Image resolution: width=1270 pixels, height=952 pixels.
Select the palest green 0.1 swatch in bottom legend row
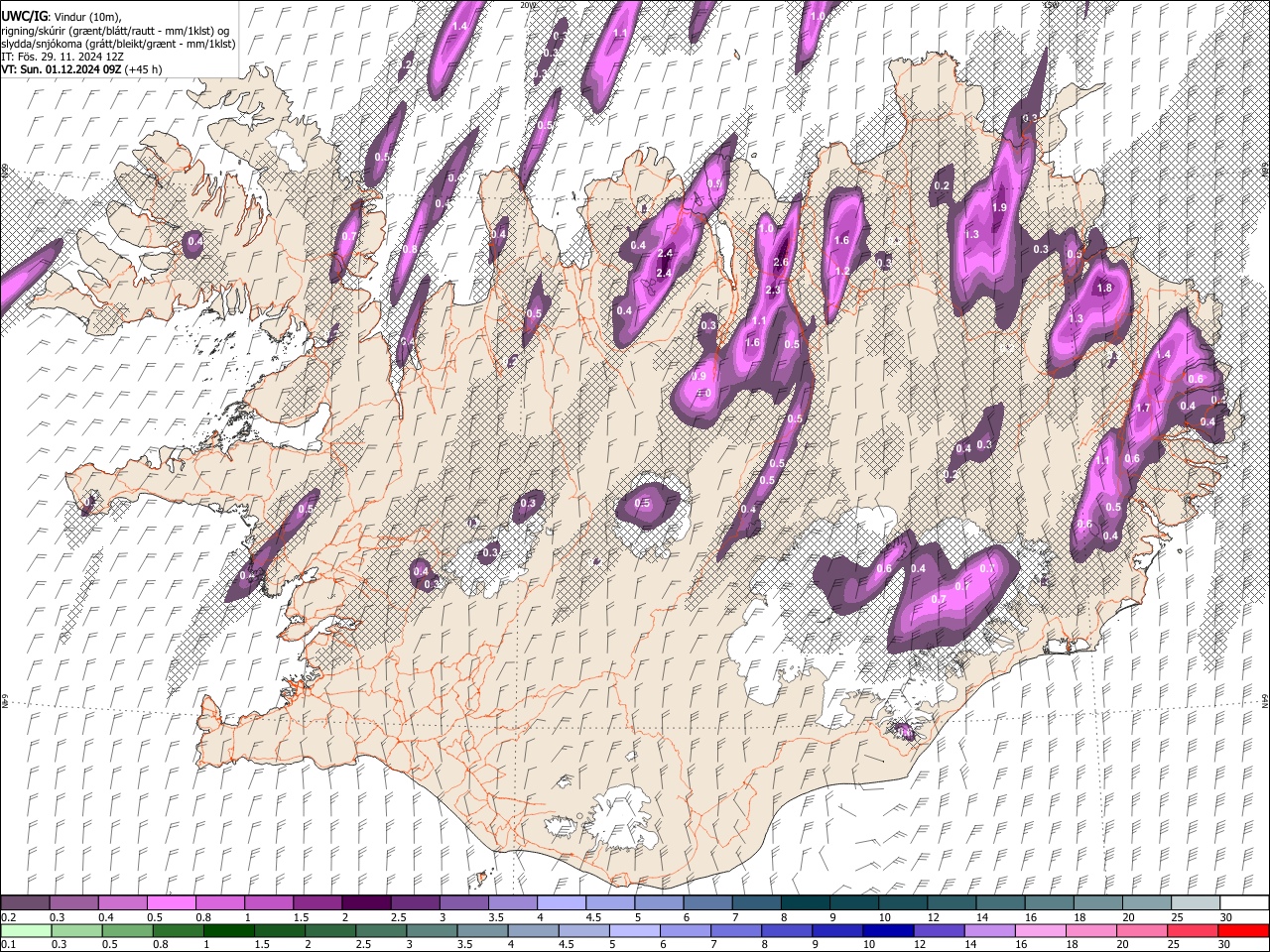26,931
